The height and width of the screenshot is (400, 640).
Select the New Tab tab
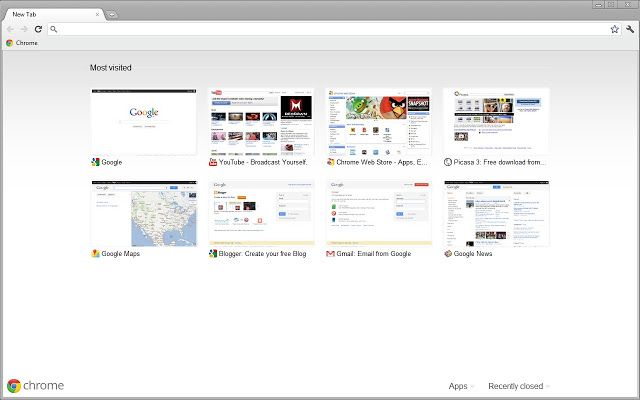point(53,14)
